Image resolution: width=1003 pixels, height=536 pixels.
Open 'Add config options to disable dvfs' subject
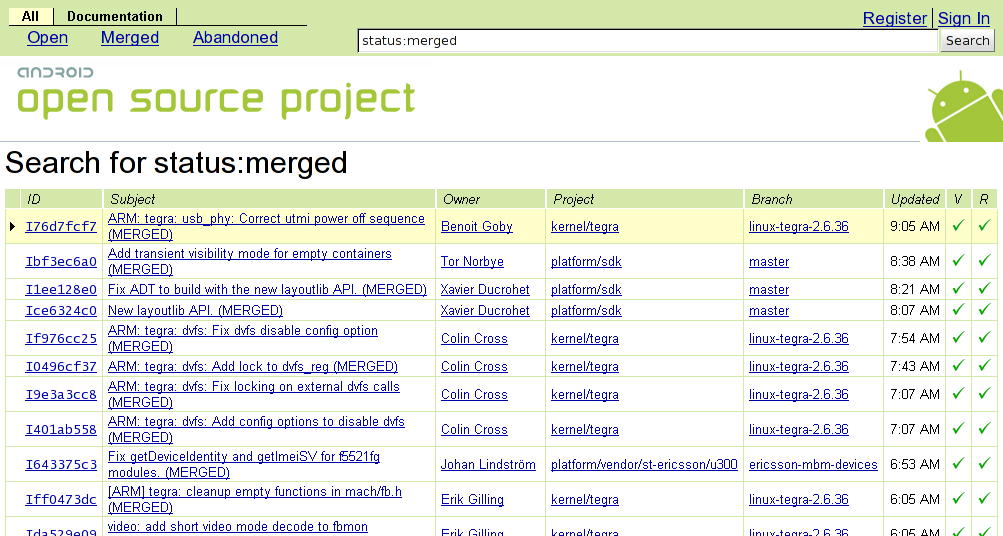256,429
